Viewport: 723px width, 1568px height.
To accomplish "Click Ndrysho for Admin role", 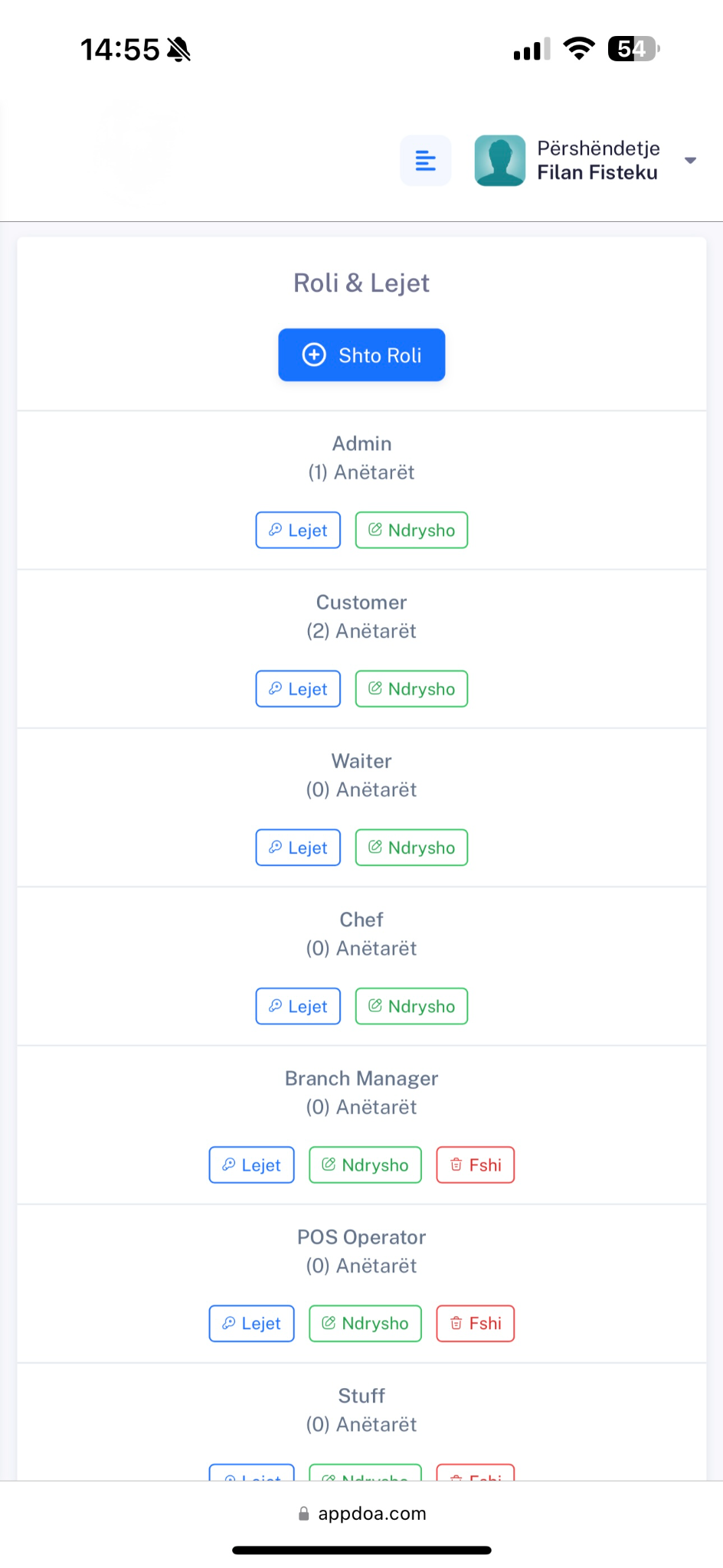I will coord(411,531).
